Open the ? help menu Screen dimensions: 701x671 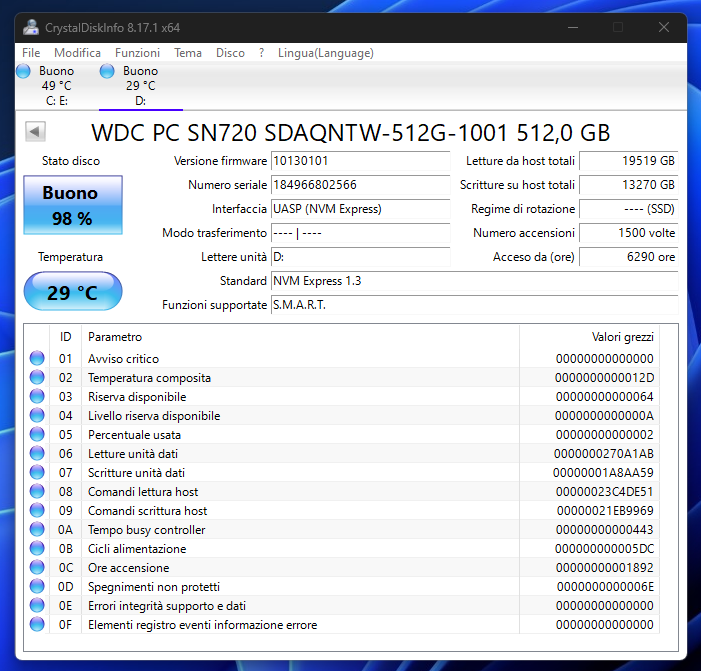(262, 53)
